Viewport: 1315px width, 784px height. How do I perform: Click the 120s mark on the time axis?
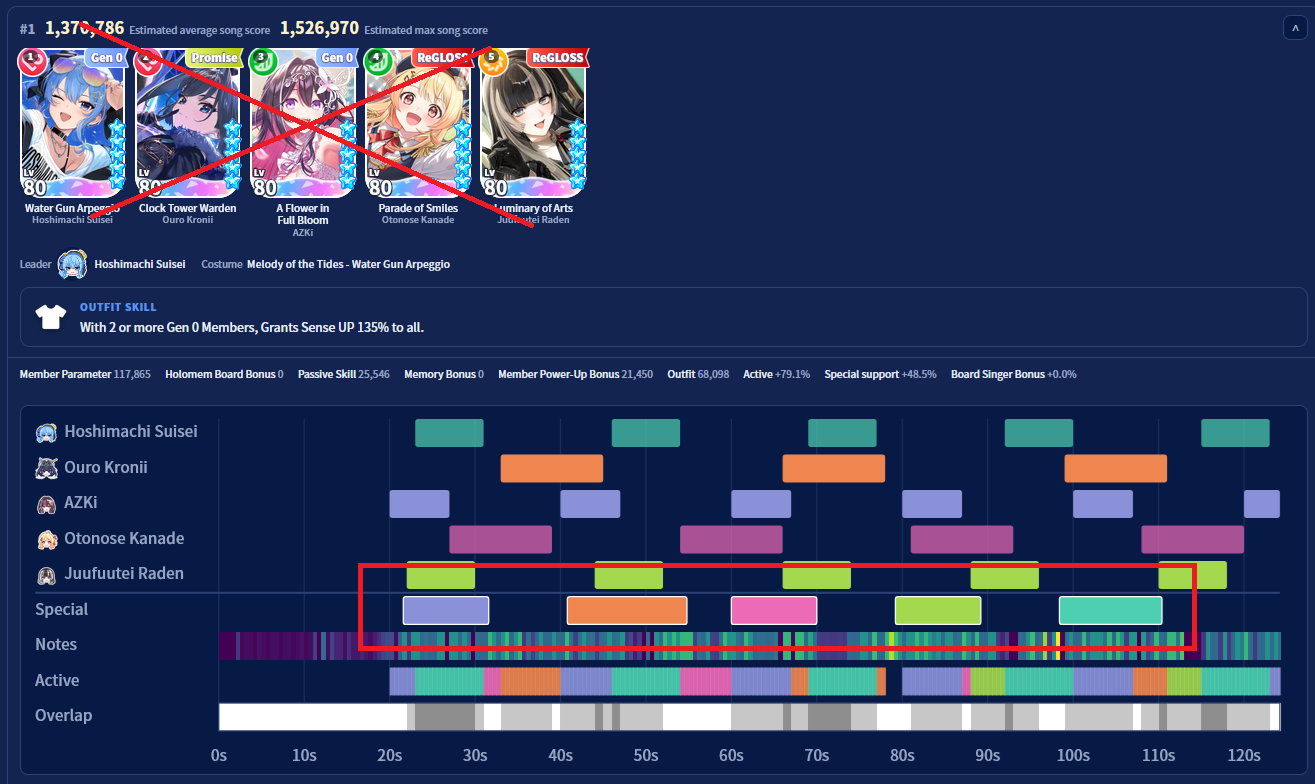[x=1244, y=755]
